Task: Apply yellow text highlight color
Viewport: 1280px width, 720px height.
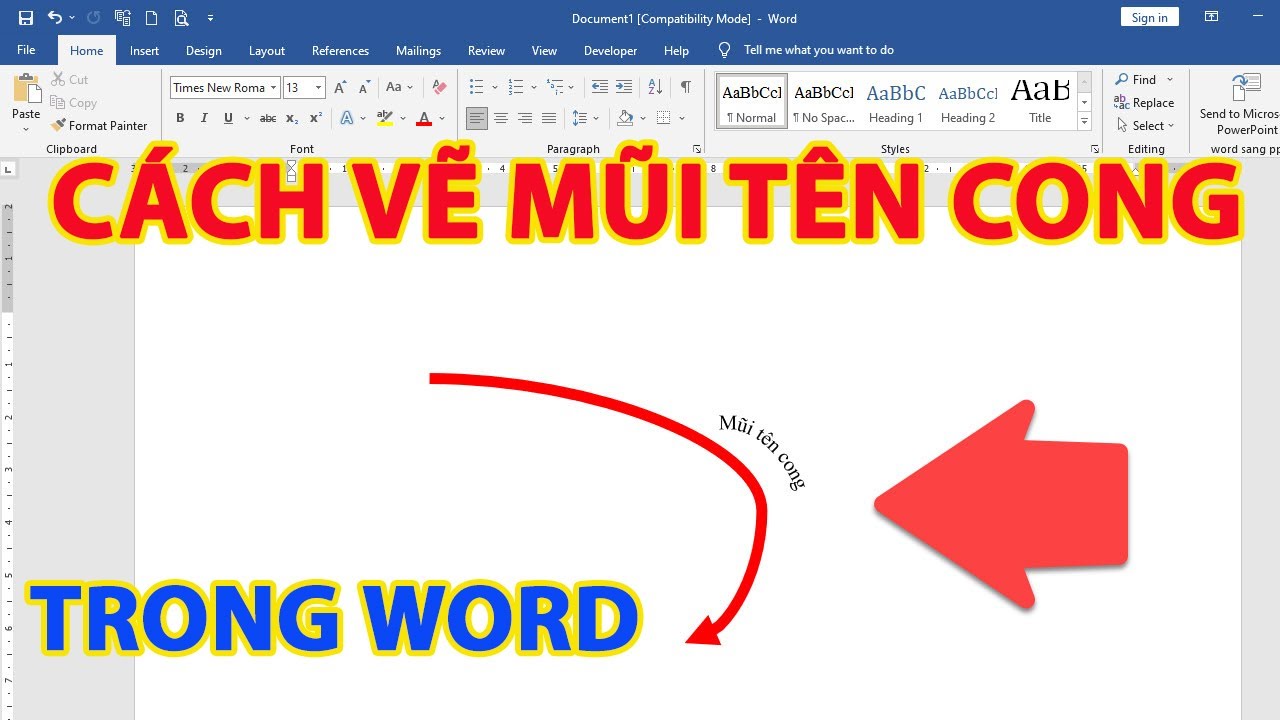Action: click(384, 118)
